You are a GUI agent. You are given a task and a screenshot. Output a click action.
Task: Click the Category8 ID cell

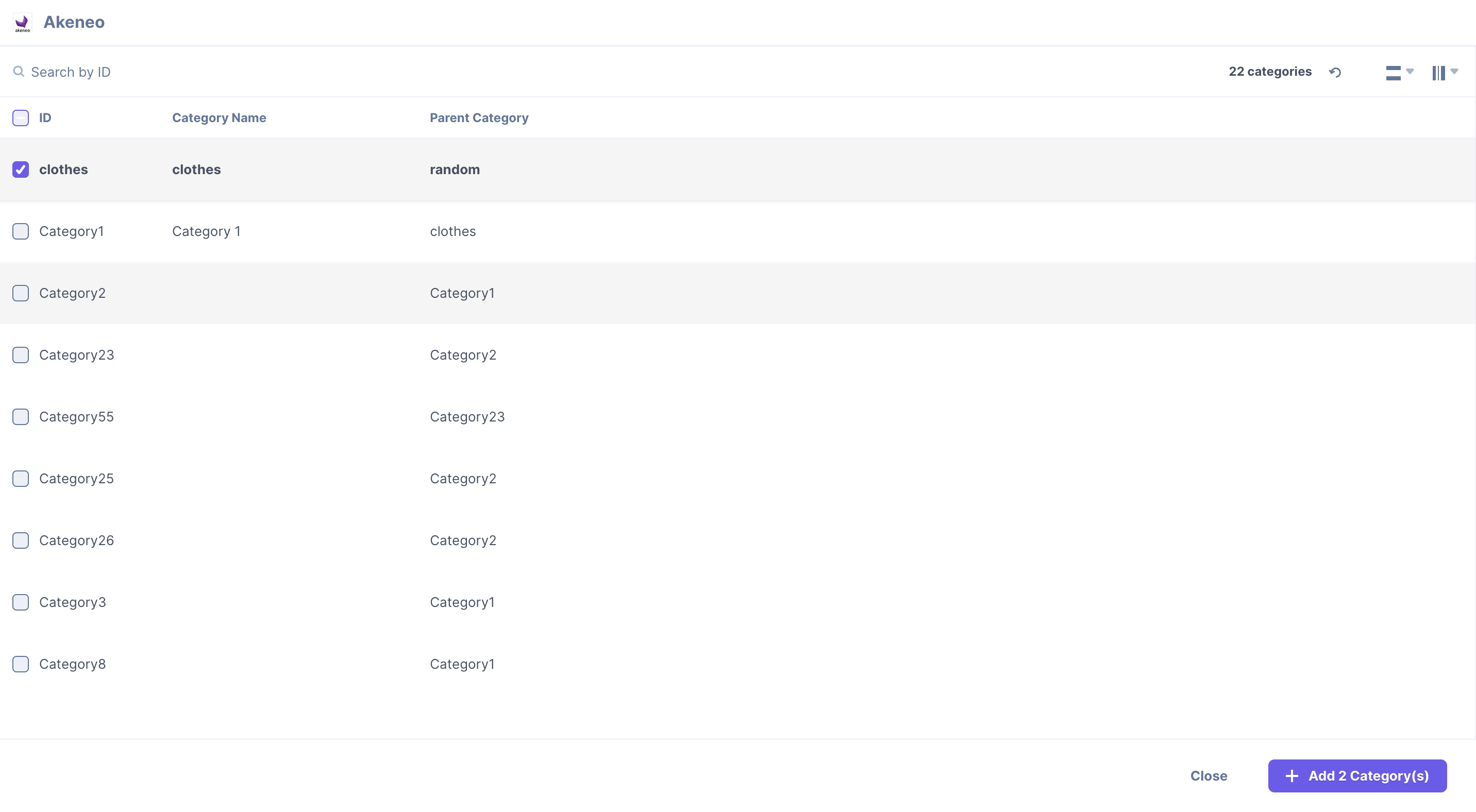pos(73,664)
